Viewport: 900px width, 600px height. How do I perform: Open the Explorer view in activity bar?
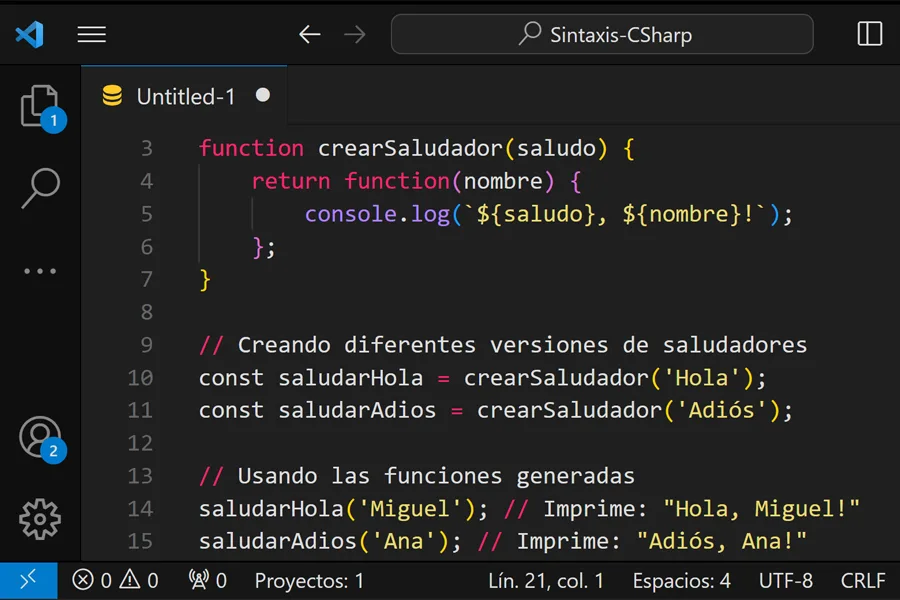click(x=40, y=106)
